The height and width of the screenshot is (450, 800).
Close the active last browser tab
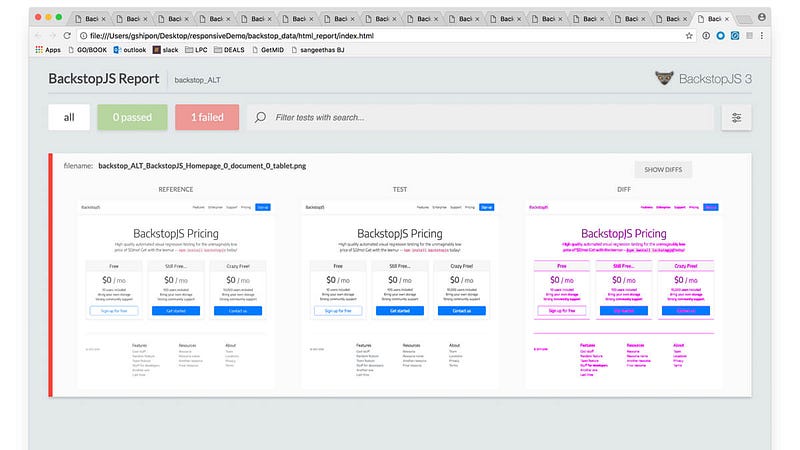727,19
